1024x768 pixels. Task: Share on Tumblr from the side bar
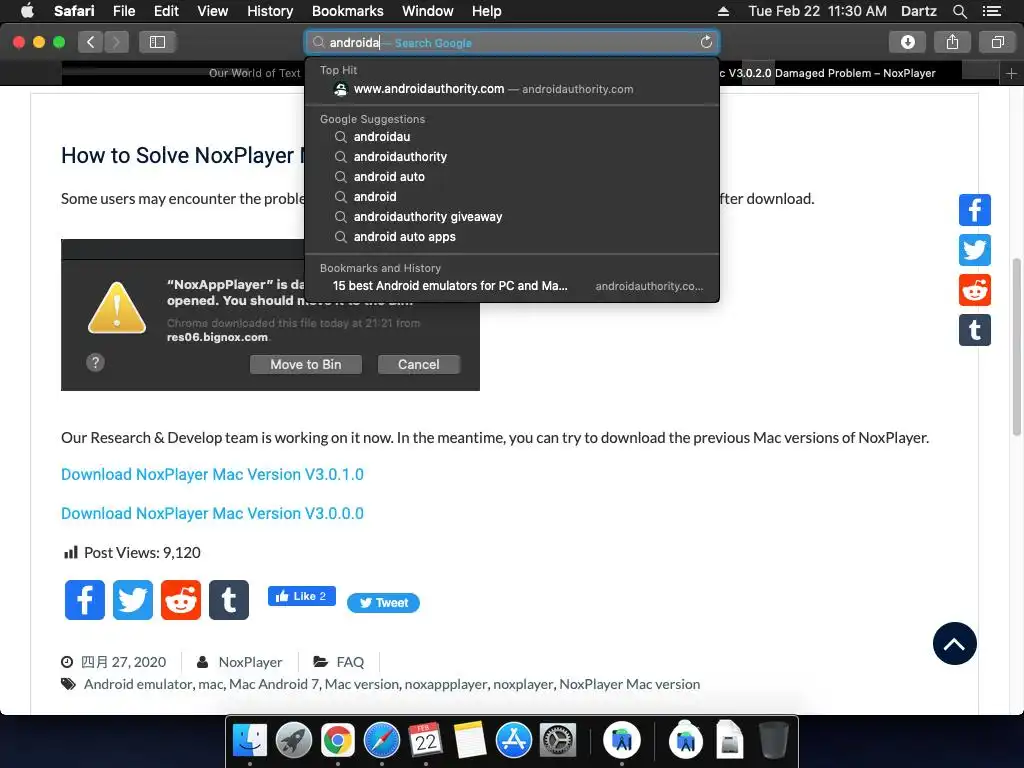[974, 330]
